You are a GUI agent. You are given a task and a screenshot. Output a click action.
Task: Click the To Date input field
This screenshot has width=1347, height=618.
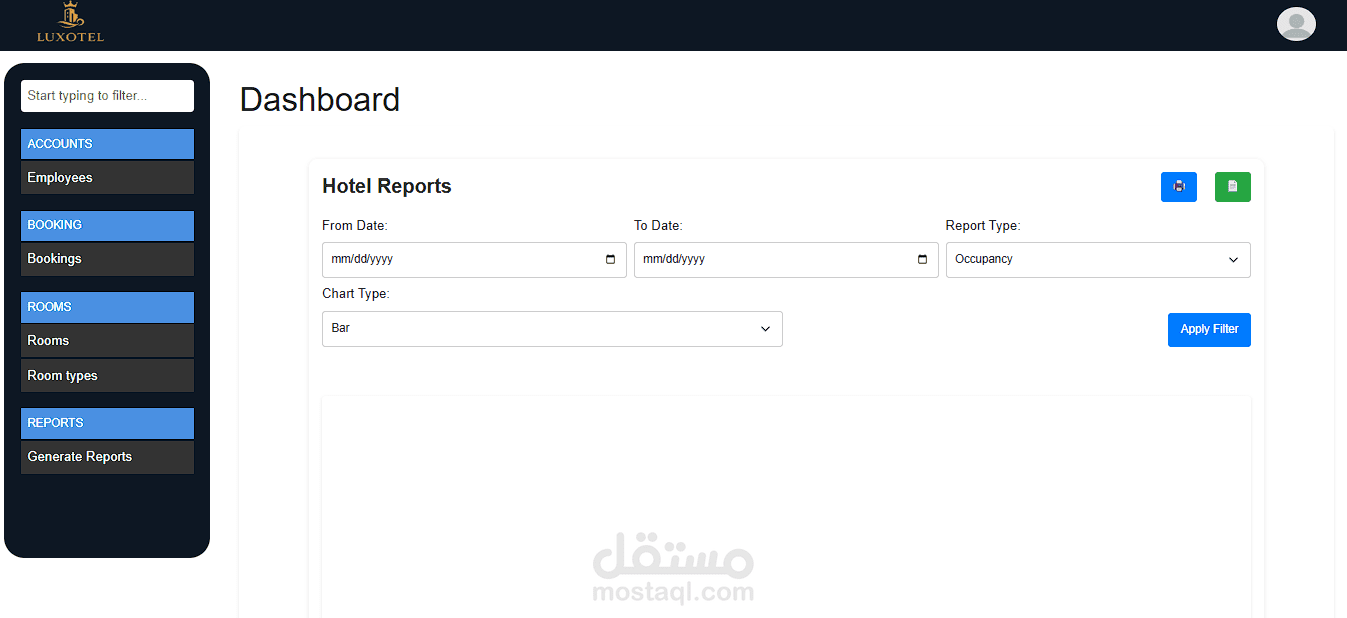pyautogui.click(x=786, y=260)
